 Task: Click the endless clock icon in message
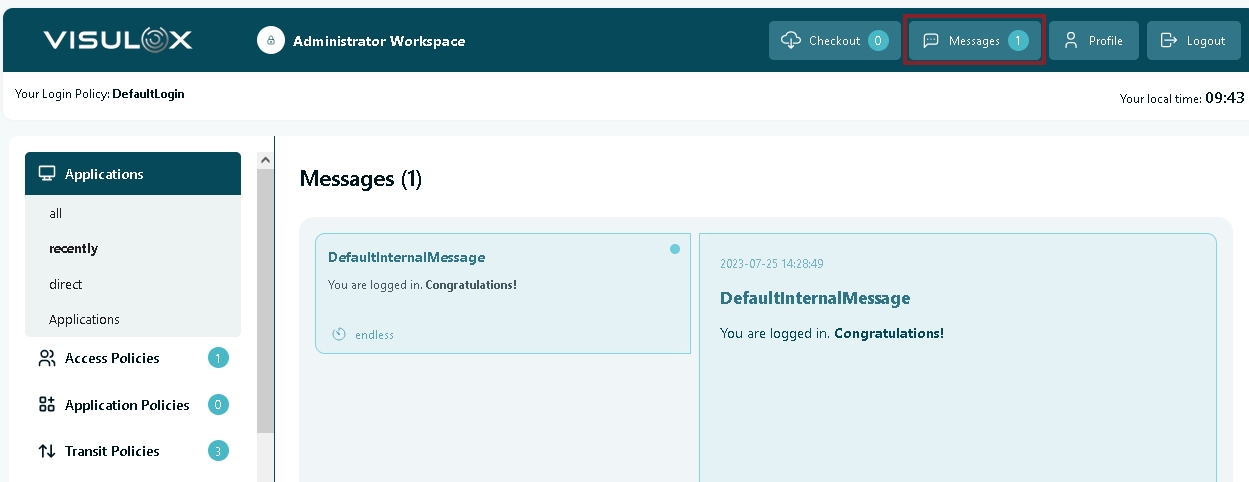pyautogui.click(x=339, y=334)
